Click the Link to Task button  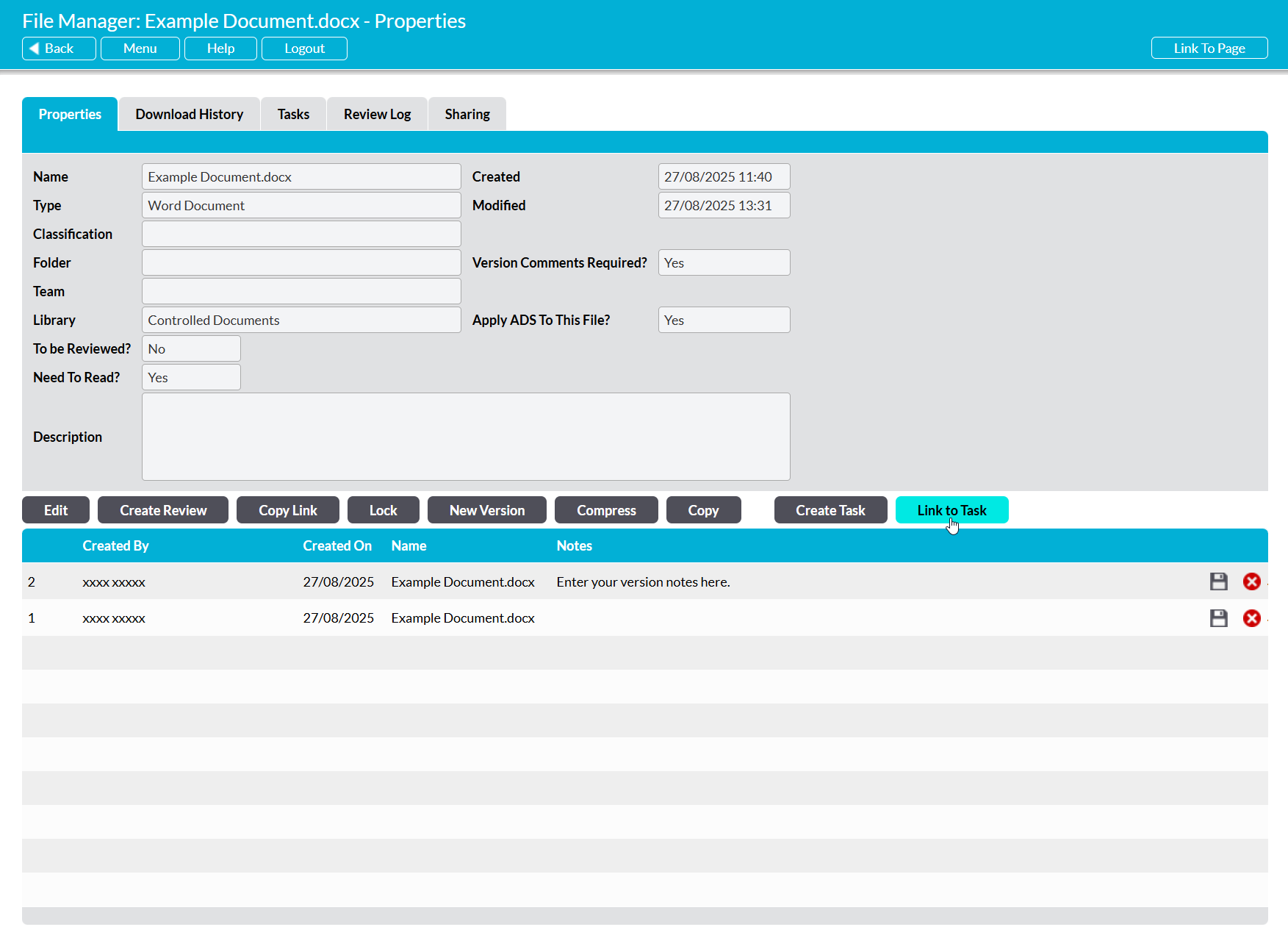pos(951,510)
